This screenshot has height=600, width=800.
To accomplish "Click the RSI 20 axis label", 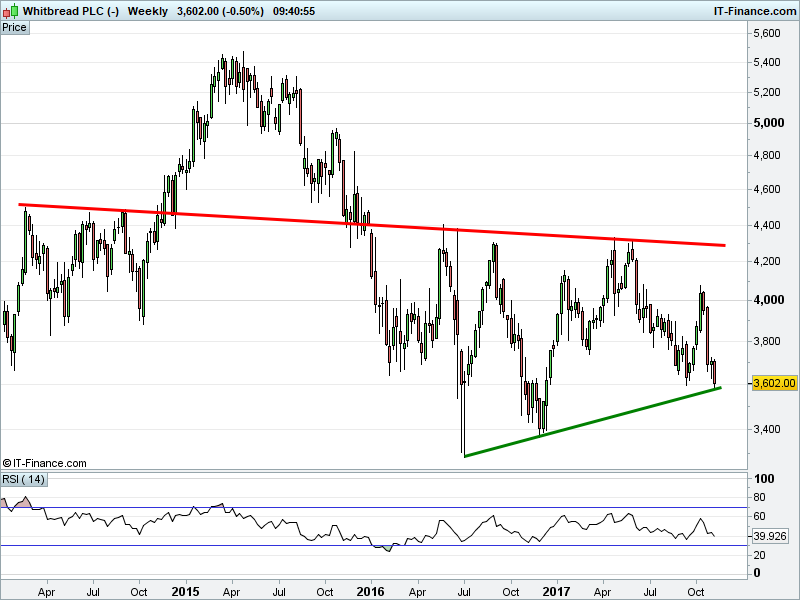I will pos(759,555).
